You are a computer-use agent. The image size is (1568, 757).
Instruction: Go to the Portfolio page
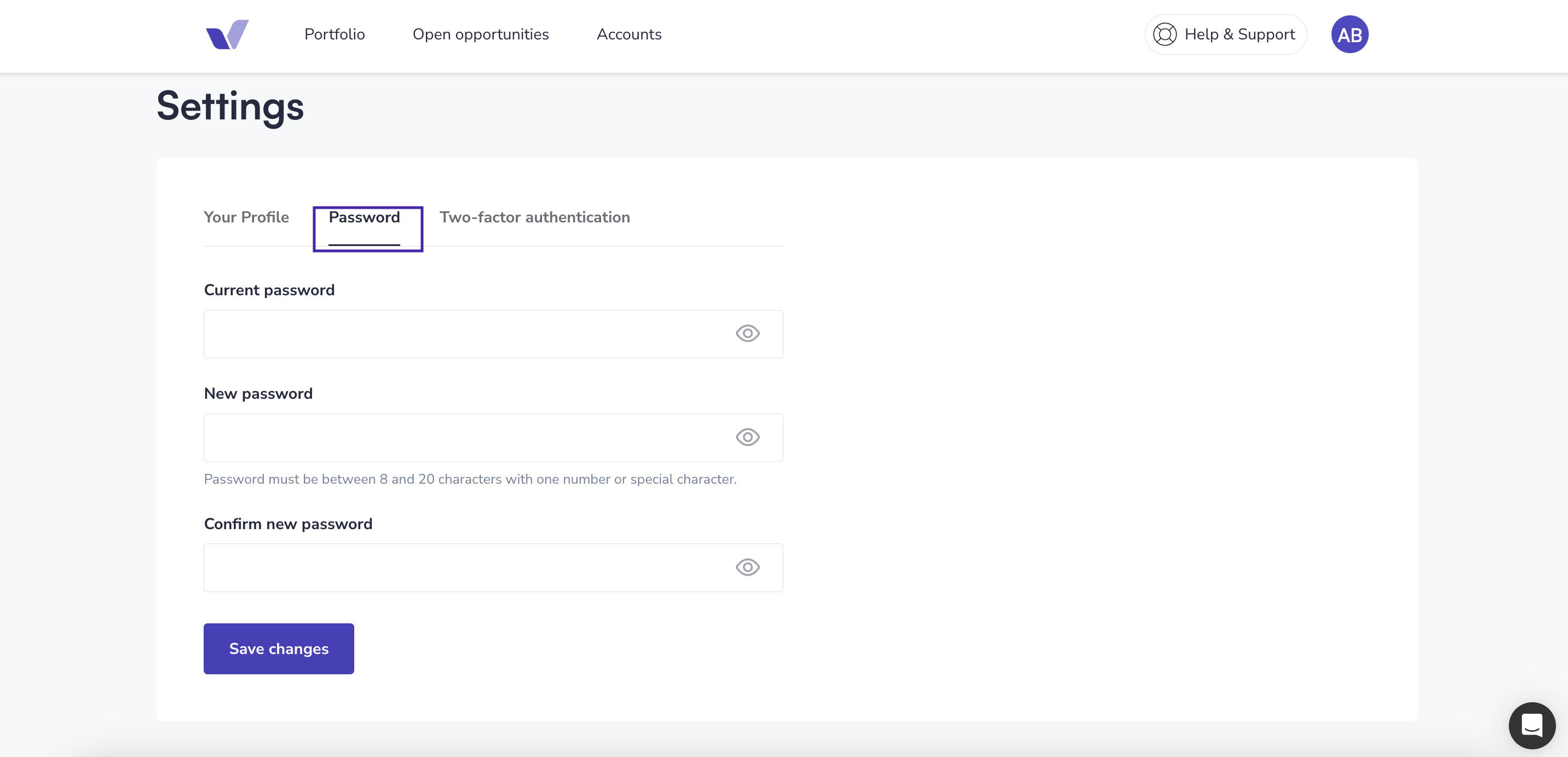tap(335, 35)
